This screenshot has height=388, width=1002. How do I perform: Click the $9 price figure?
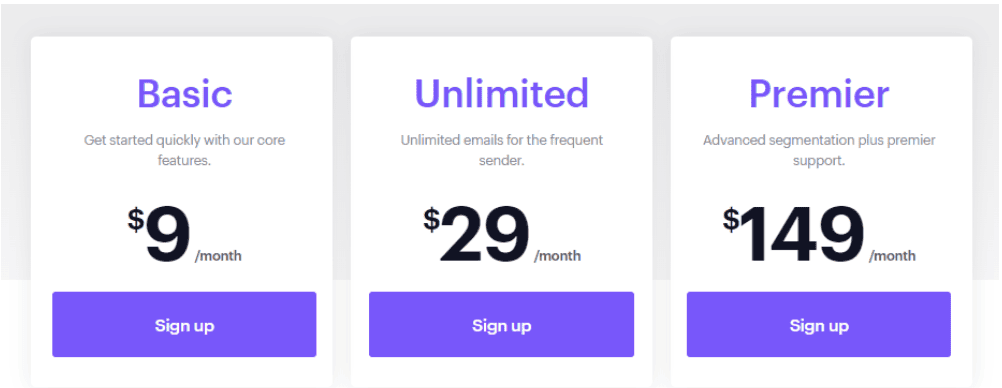159,235
